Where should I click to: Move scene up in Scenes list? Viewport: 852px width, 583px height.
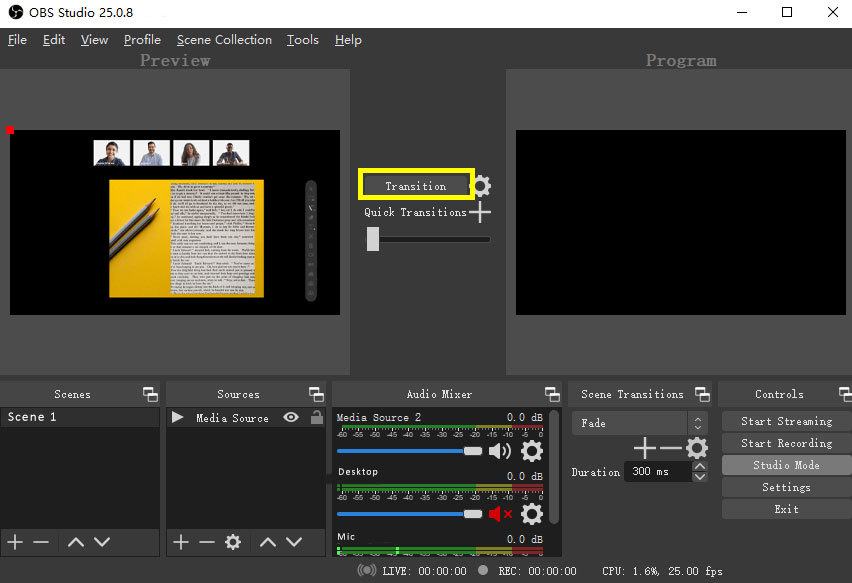click(x=76, y=542)
